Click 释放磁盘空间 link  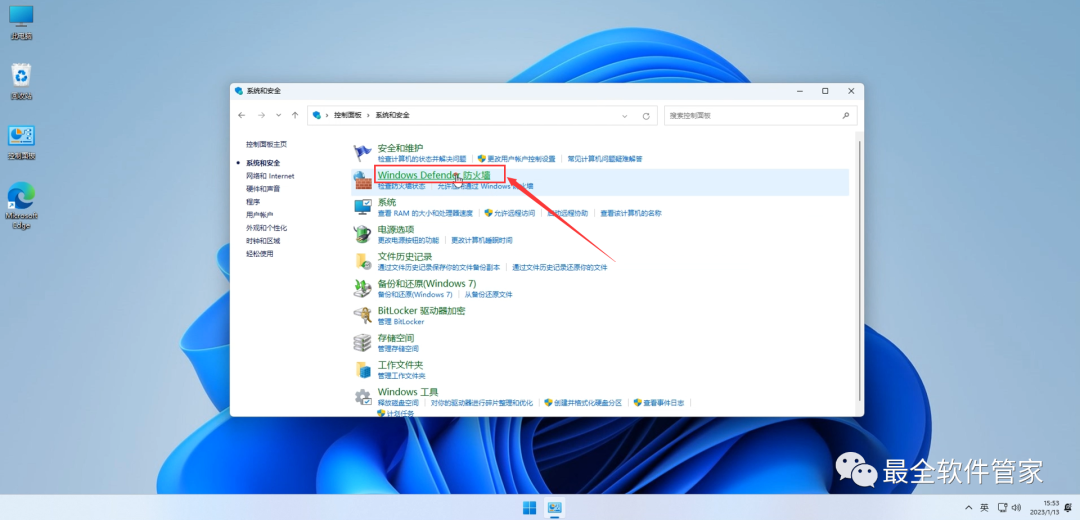click(398, 403)
